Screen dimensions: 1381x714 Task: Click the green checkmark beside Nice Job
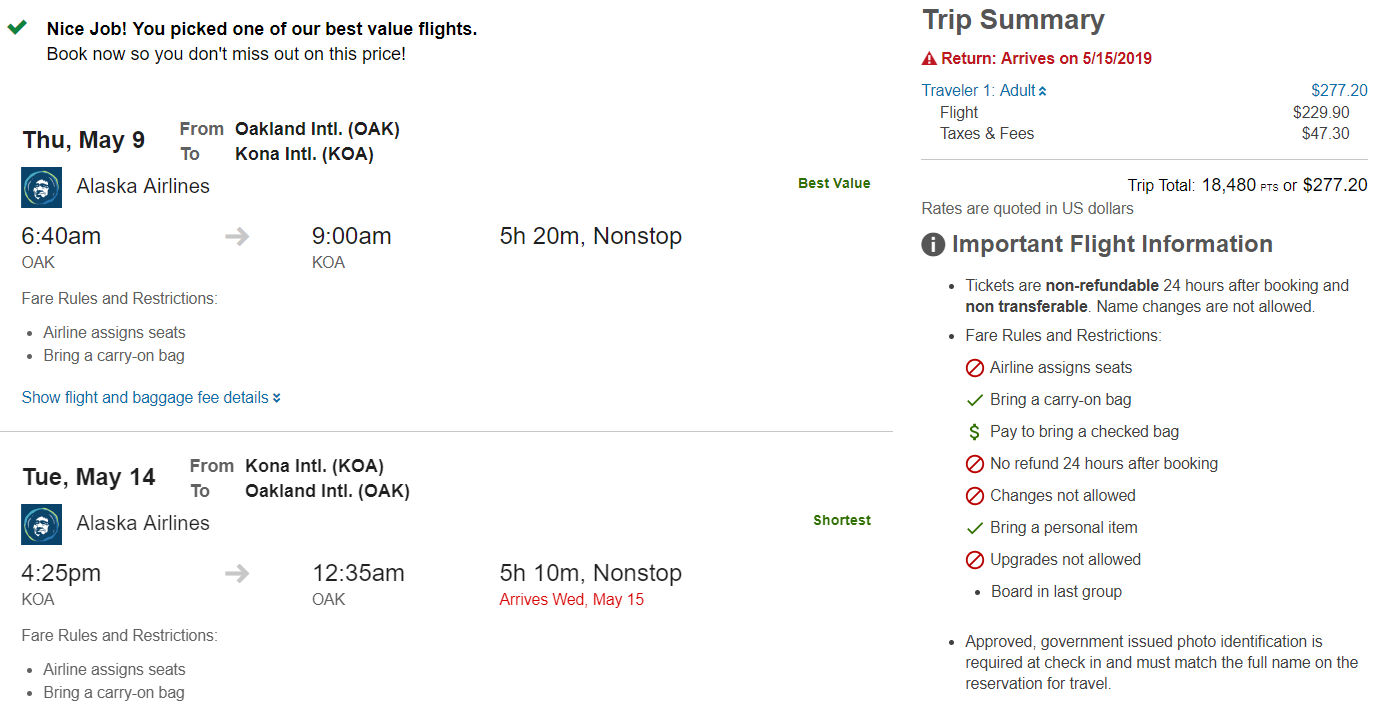coord(17,28)
